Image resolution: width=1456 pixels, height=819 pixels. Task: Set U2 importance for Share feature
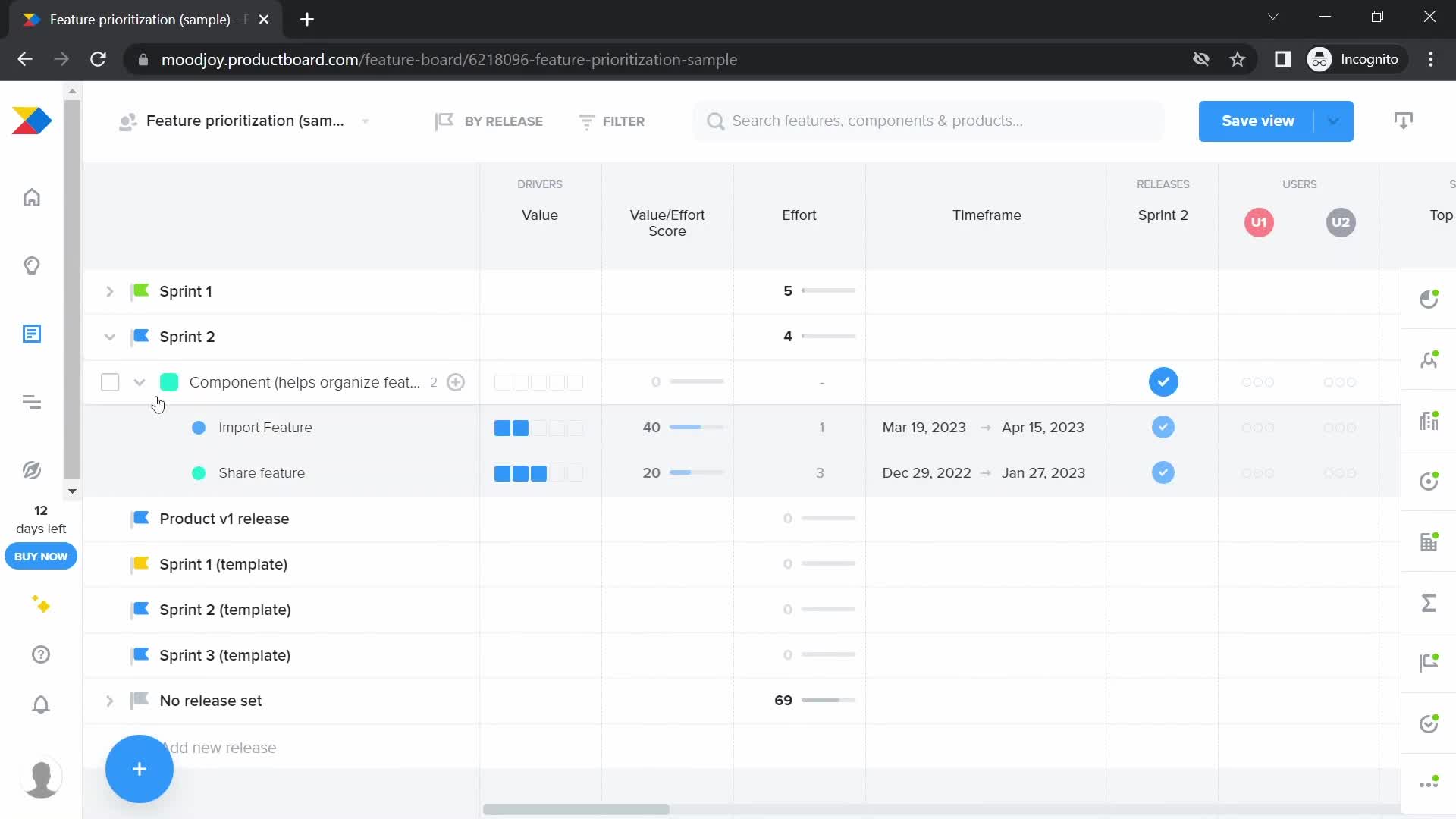pos(1340,473)
